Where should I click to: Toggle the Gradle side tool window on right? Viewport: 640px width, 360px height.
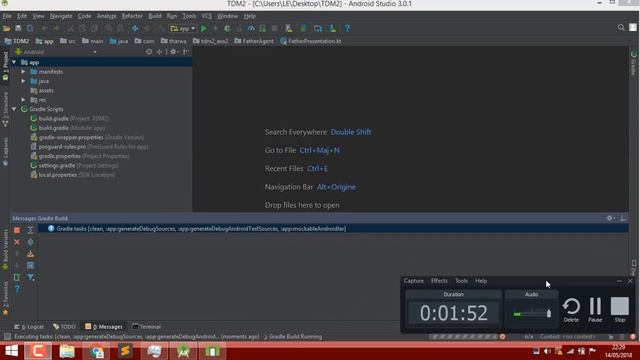[633, 63]
